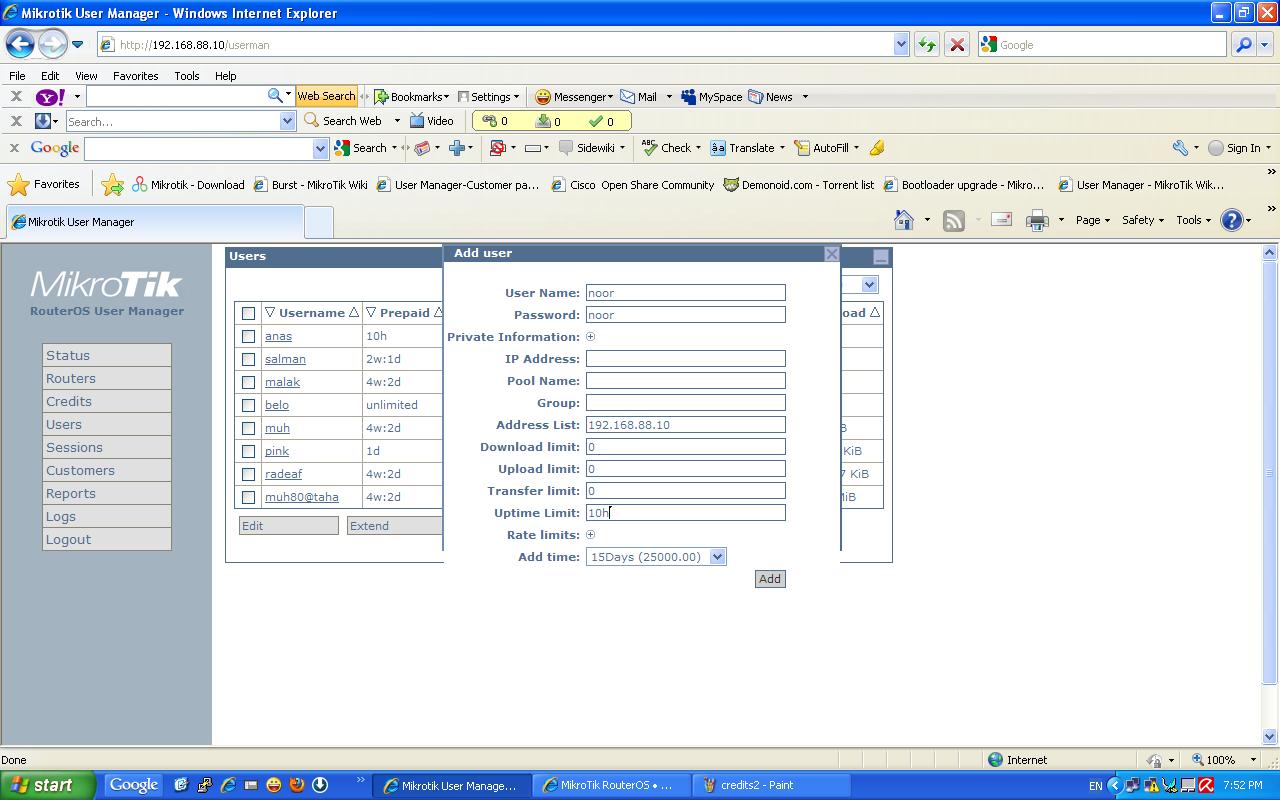Tick the checkbox for user radeaf

[x=248, y=475]
